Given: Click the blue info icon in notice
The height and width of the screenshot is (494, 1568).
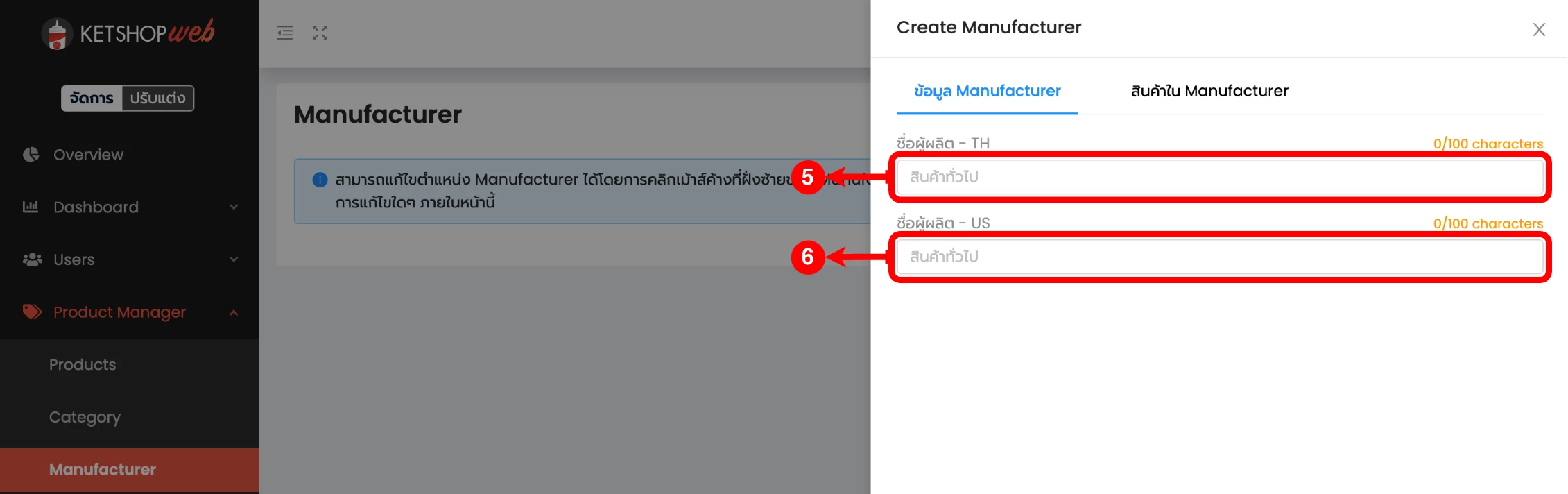Looking at the screenshot, I should point(320,180).
